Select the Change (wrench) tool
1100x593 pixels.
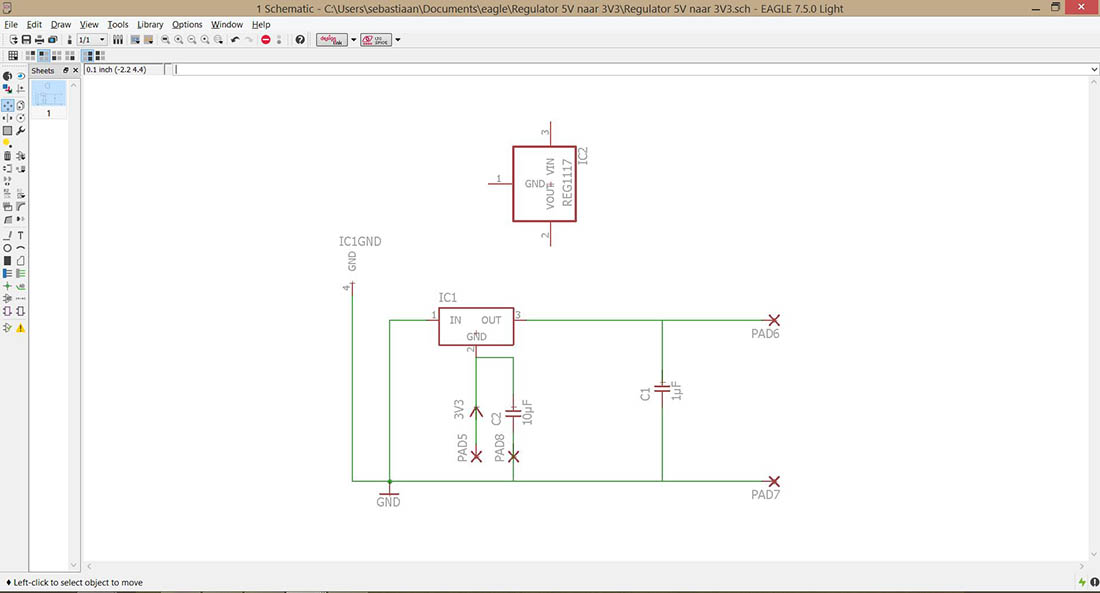(20, 131)
